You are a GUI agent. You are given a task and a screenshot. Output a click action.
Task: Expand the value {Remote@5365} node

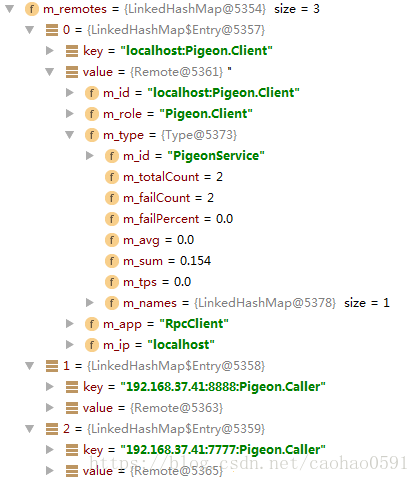coord(50,471)
